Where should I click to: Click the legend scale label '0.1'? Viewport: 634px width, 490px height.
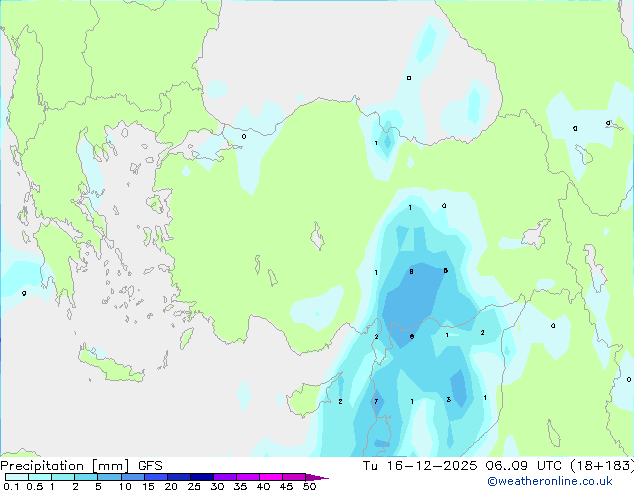tap(11, 486)
